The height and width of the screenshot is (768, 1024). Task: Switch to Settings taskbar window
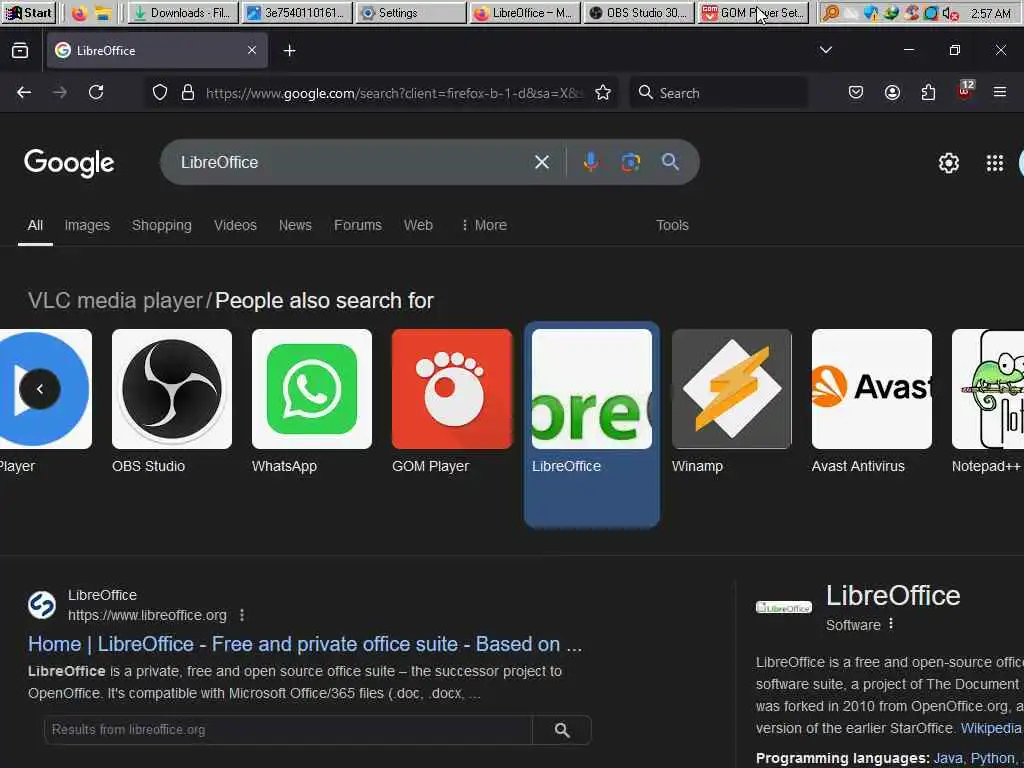click(410, 12)
